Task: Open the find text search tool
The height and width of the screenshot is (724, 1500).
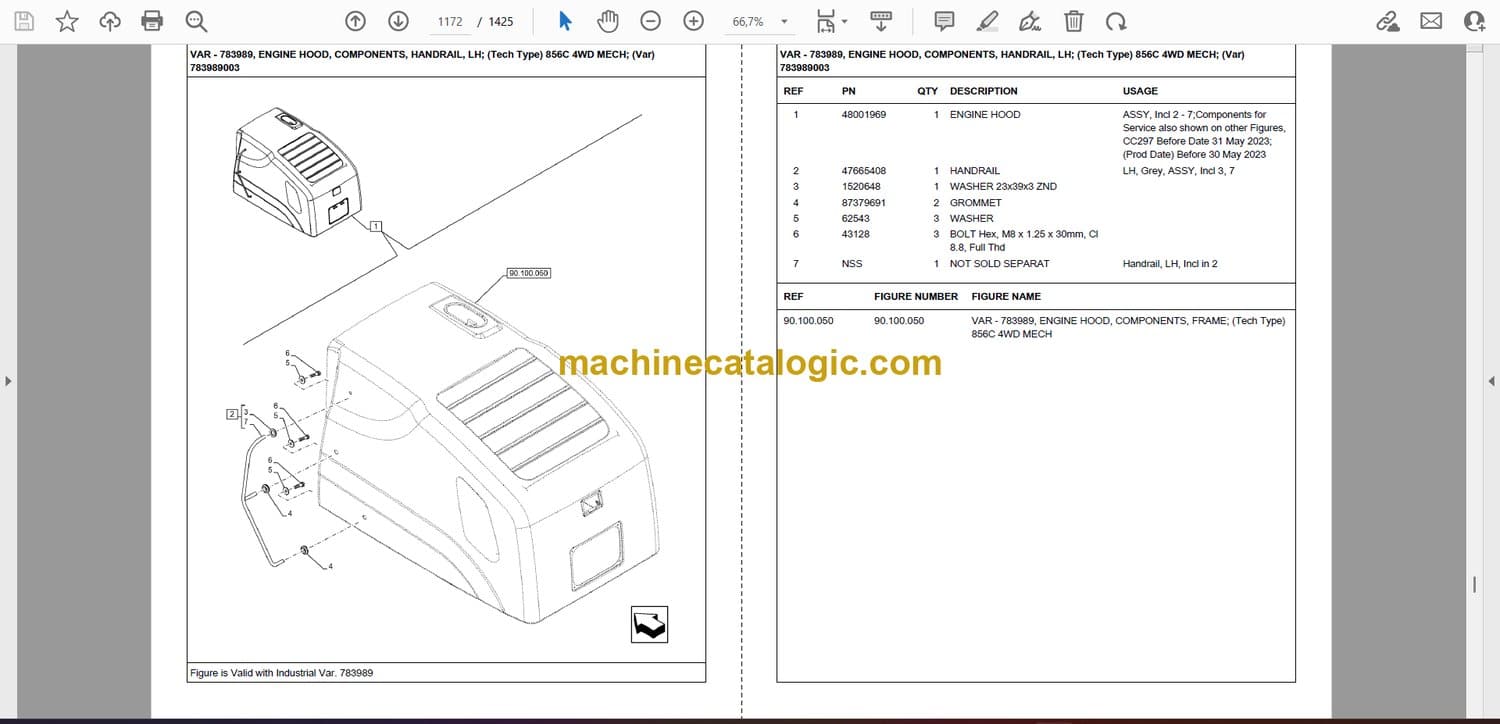Action: 196,21
